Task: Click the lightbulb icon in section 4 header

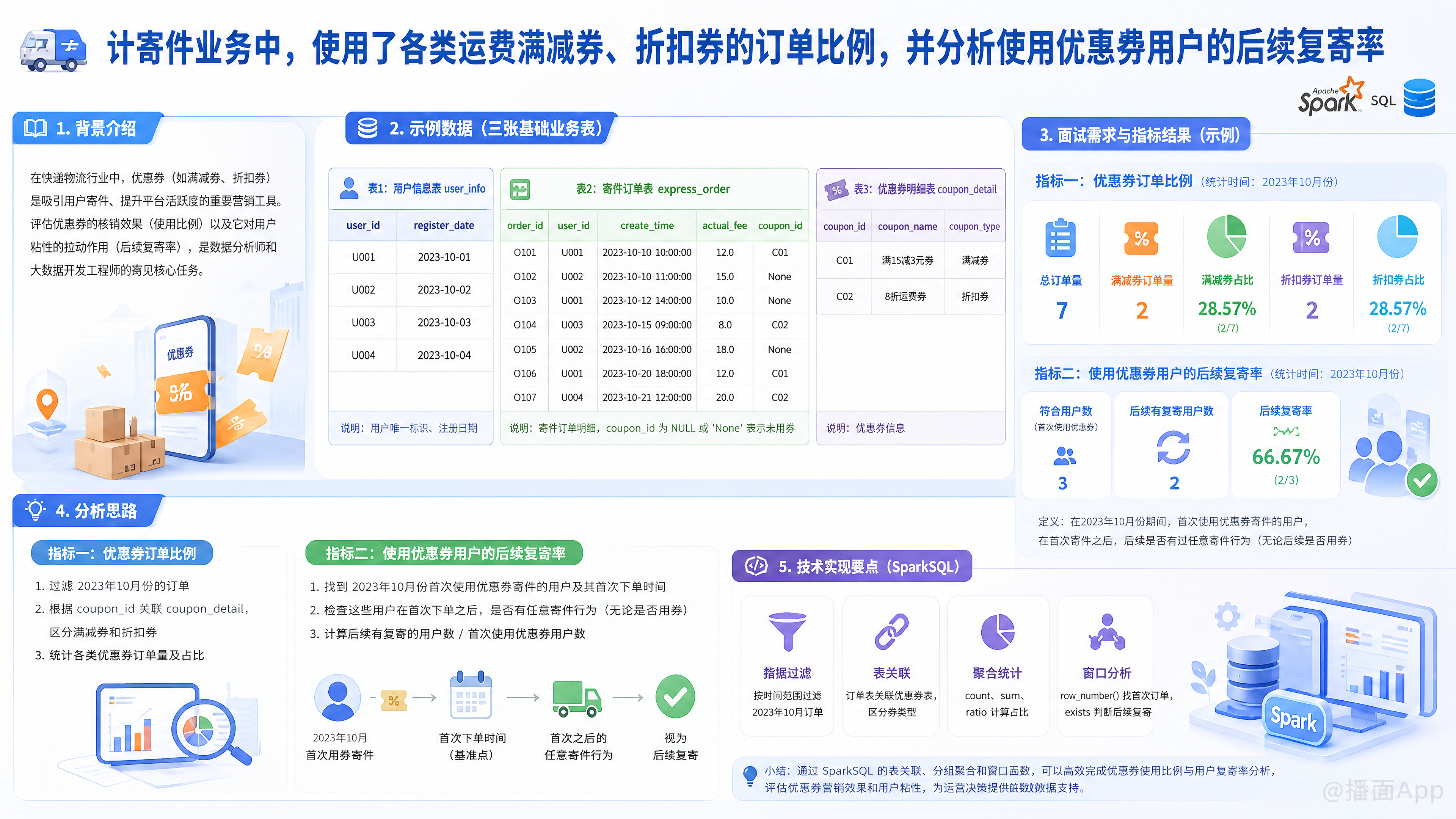Action: (x=35, y=510)
